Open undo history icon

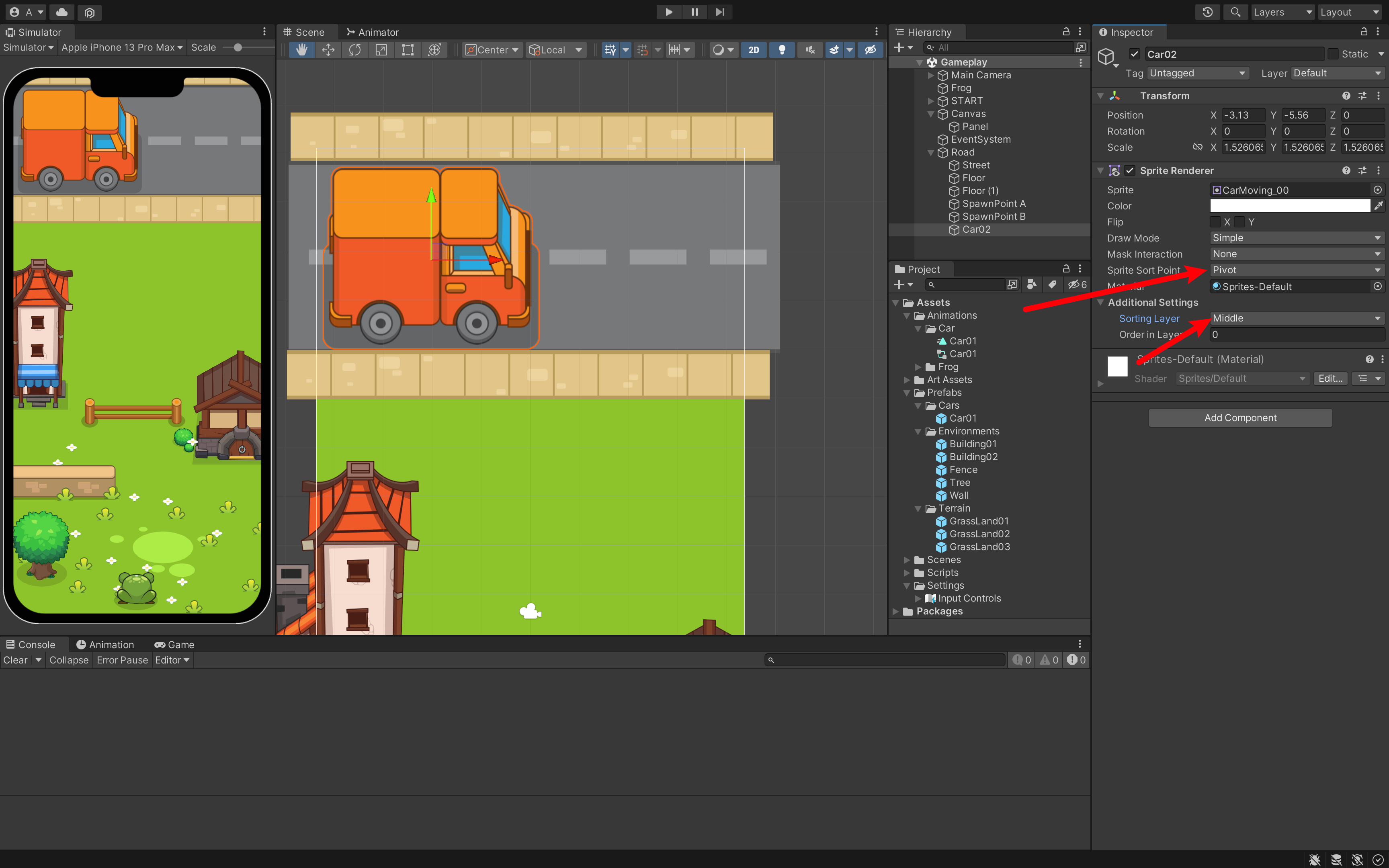(1208, 12)
